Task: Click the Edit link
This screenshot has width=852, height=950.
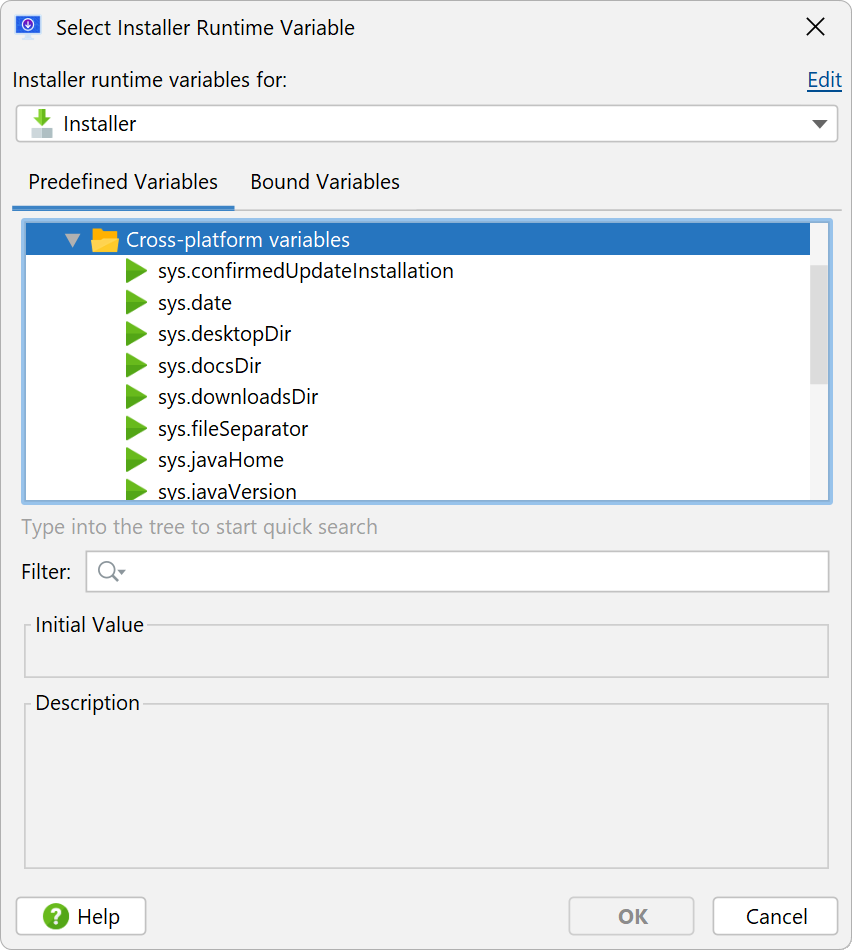Action: click(x=824, y=80)
